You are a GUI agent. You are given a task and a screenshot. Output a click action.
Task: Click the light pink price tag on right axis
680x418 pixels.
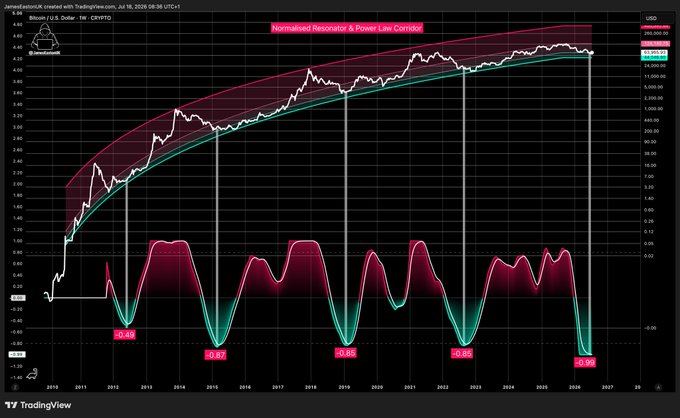click(x=655, y=44)
